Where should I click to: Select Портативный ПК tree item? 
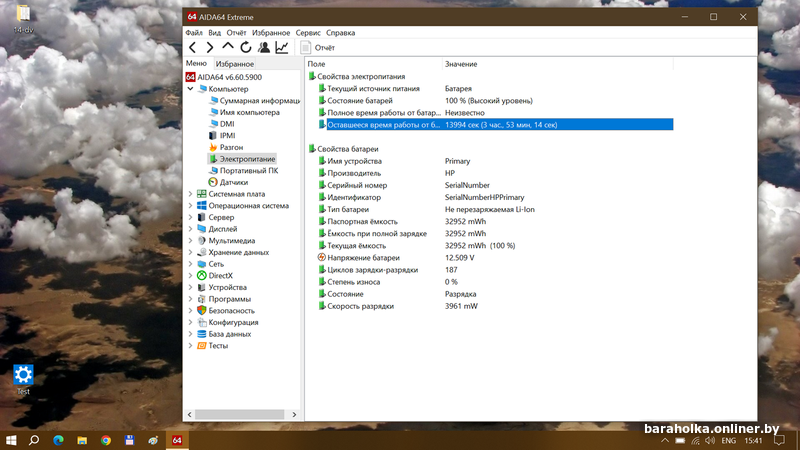pyautogui.click(x=249, y=171)
